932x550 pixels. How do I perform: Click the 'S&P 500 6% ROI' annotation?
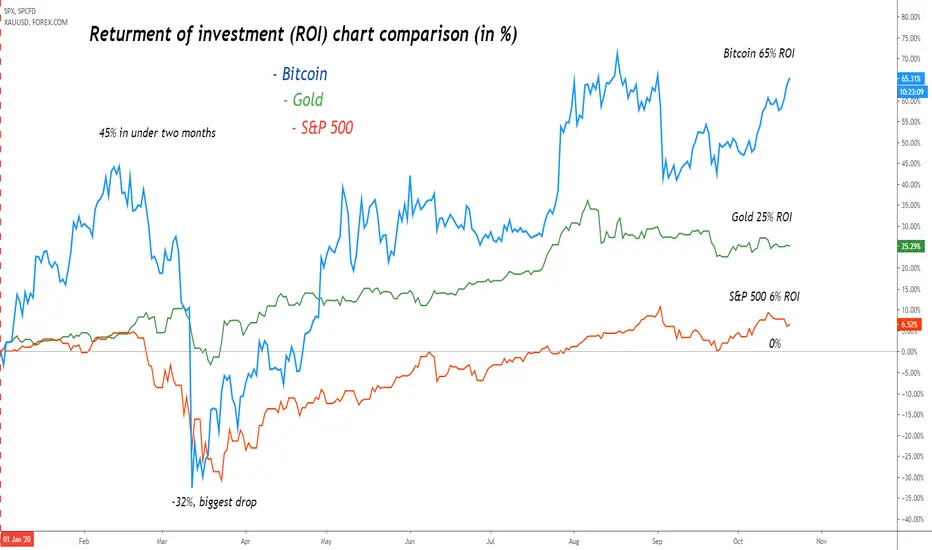point(764,296)
